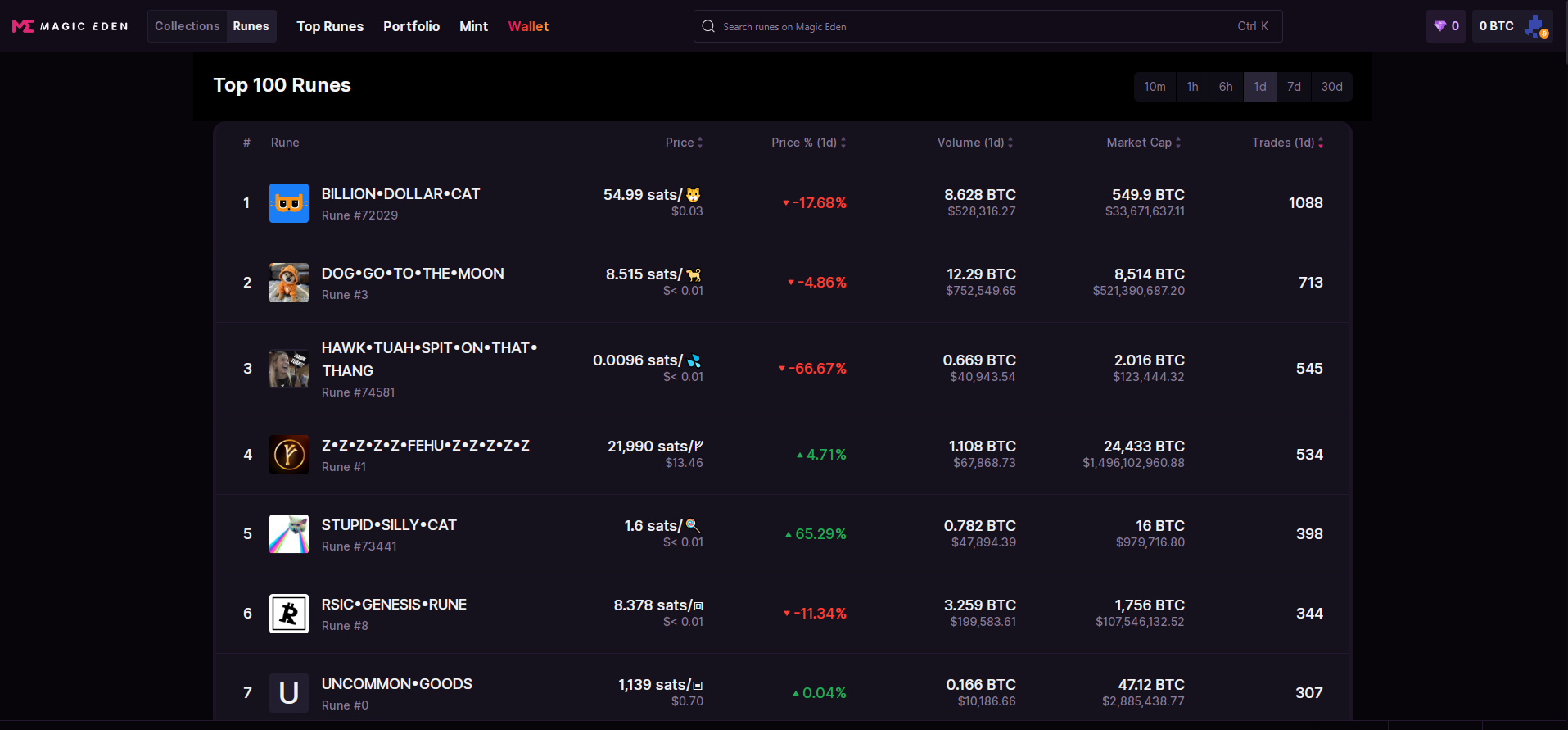
Task: Click the 713 trades count
Action: (x=1311, y=283)
